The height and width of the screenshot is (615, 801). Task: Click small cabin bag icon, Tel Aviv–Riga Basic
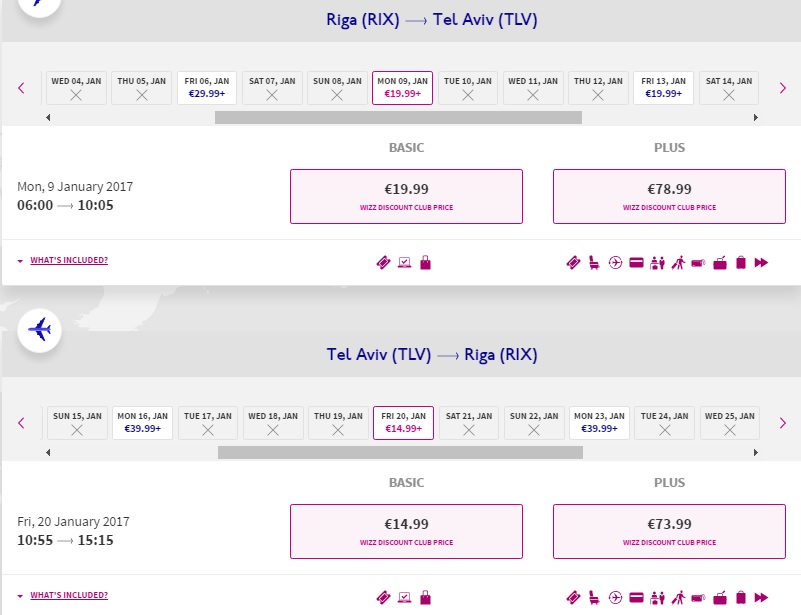point(425,597)
